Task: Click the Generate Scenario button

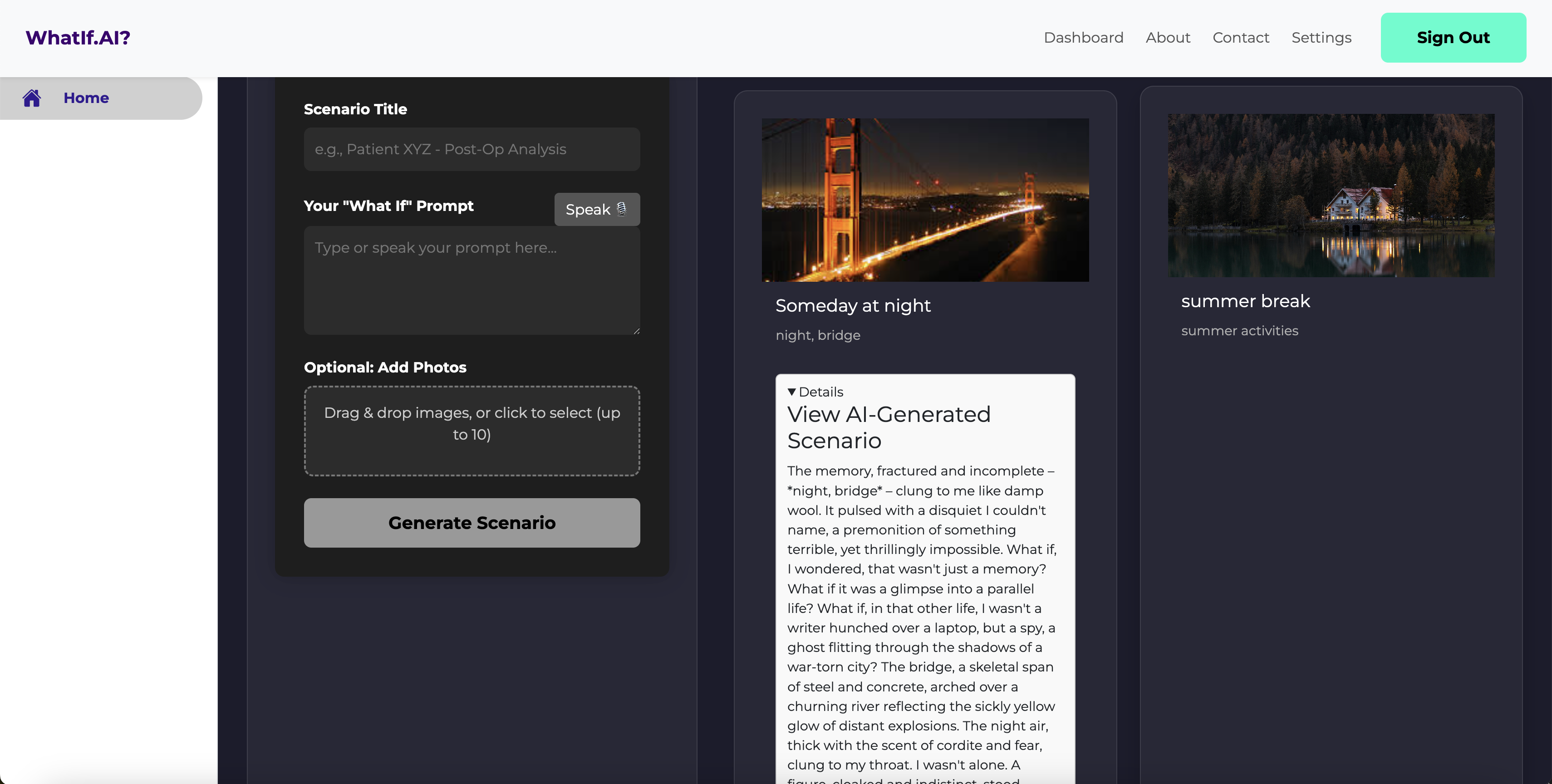Action: pos(472,523)
